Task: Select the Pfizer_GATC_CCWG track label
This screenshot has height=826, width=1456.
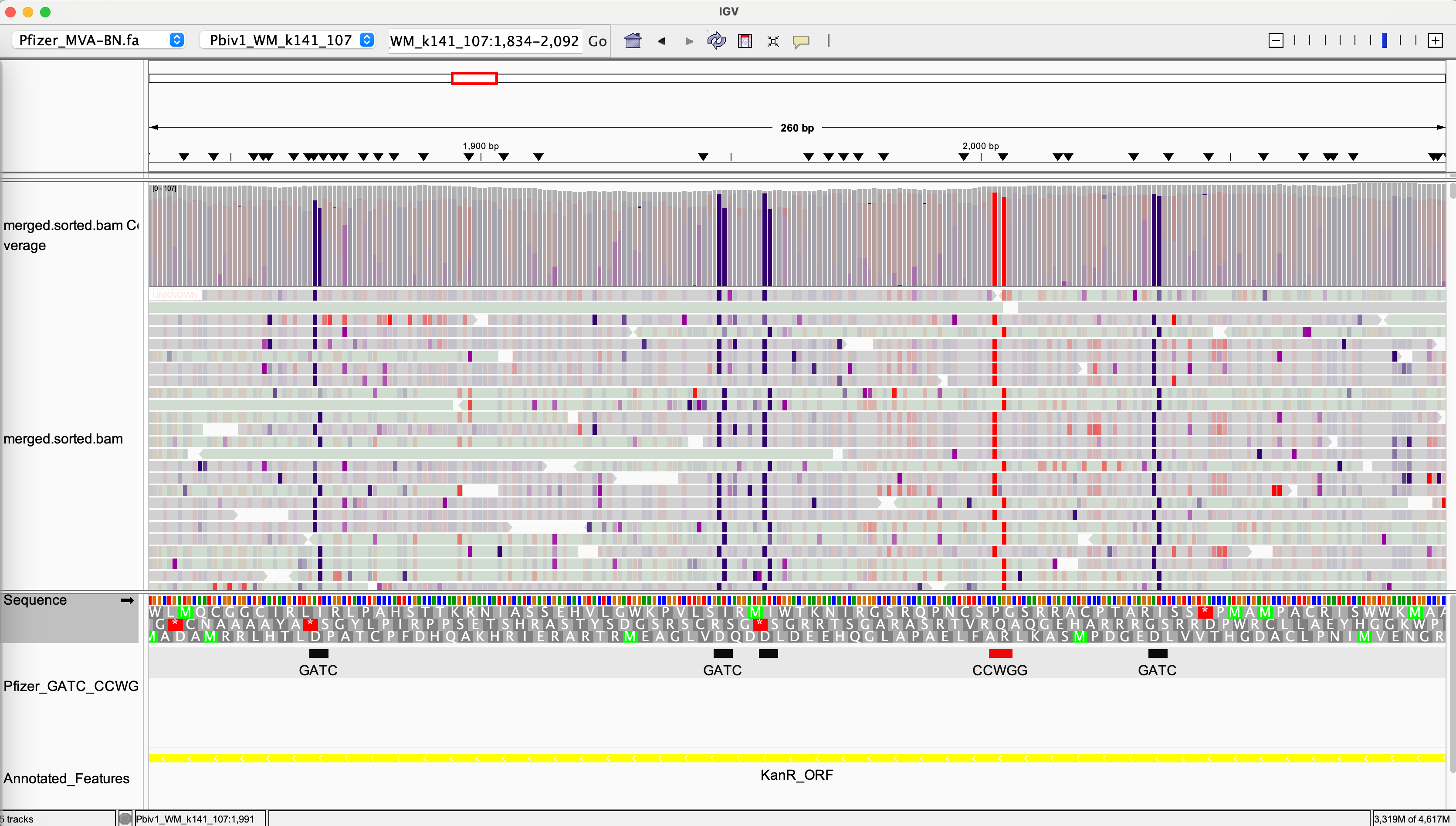Action: pos(70,686)
